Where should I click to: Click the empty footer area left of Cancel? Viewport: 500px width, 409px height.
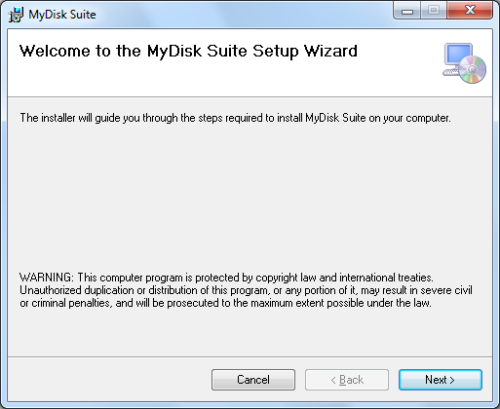click(108, 380)
